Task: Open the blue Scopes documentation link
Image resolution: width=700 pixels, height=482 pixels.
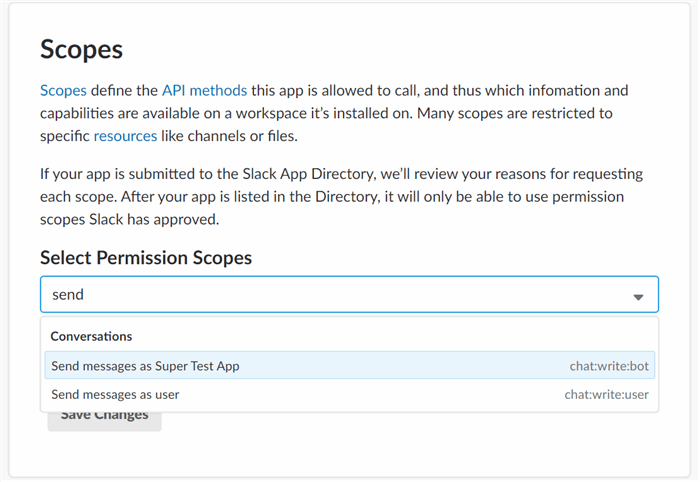Action: (x=63, y=91)
